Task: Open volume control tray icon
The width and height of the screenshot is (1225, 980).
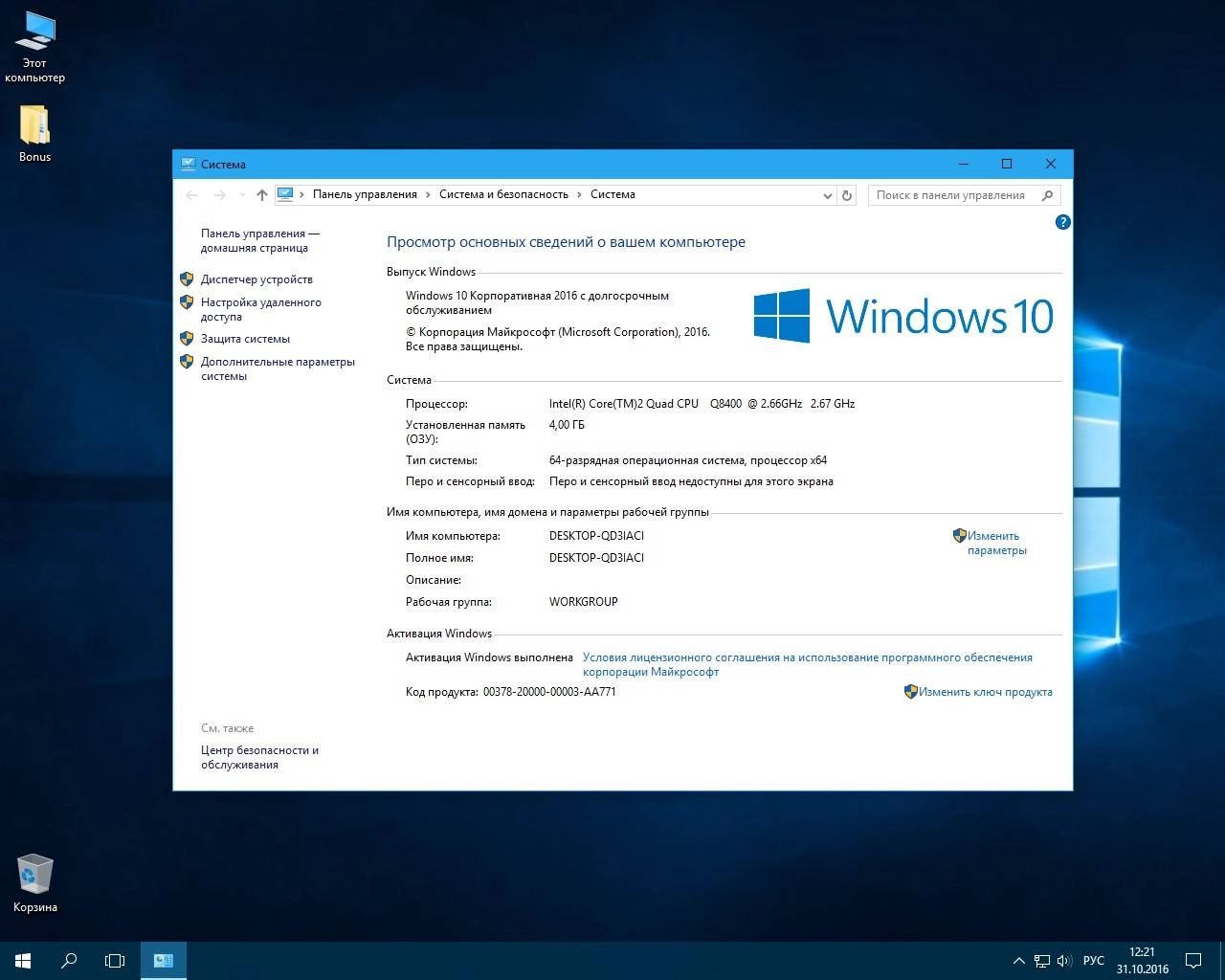Action: click(1063, 961)
